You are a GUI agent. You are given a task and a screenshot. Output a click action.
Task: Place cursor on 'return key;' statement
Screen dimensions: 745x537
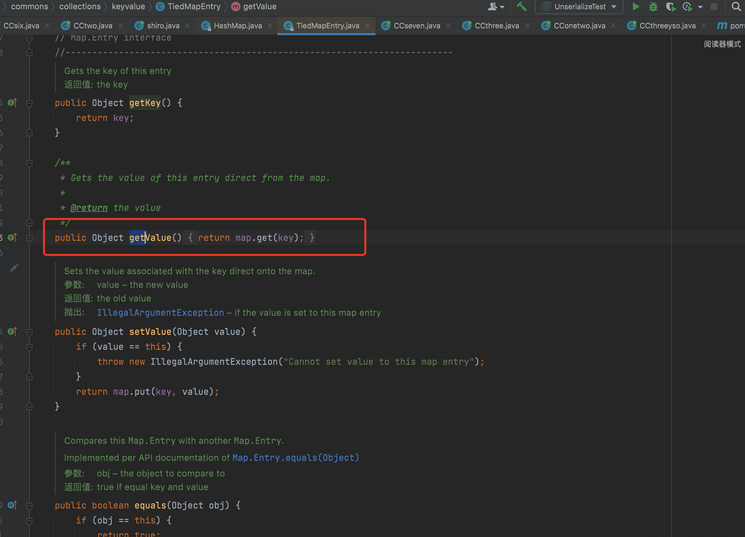[x=105, y=118]
